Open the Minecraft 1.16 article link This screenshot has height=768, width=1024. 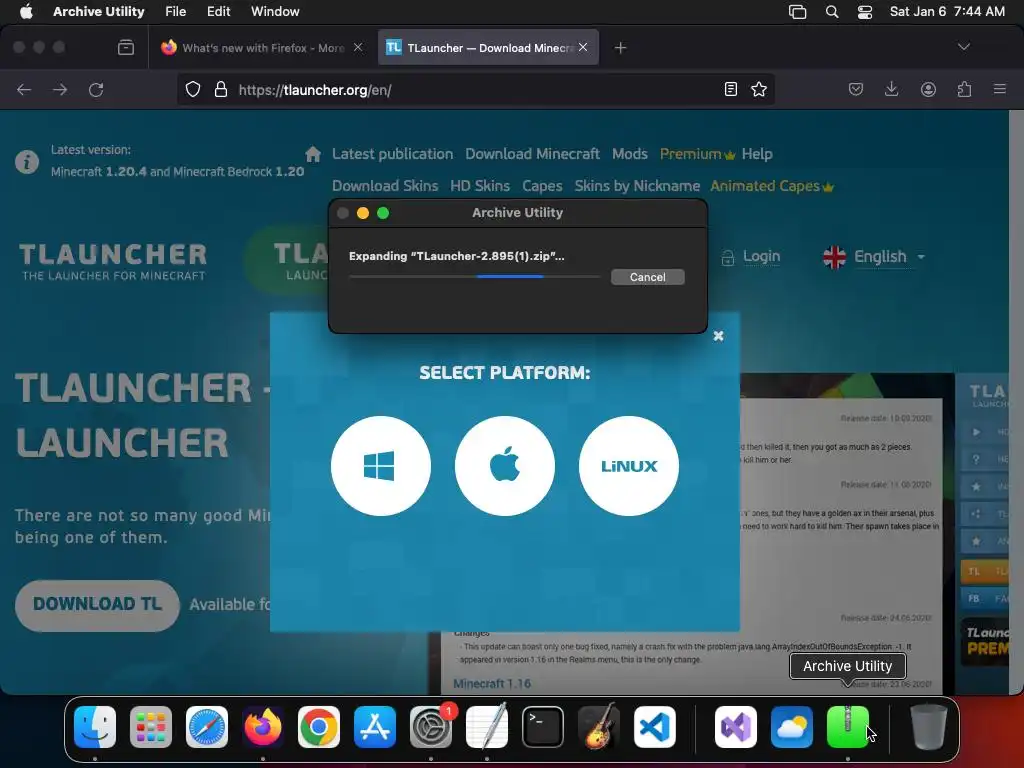pos(492,684)
